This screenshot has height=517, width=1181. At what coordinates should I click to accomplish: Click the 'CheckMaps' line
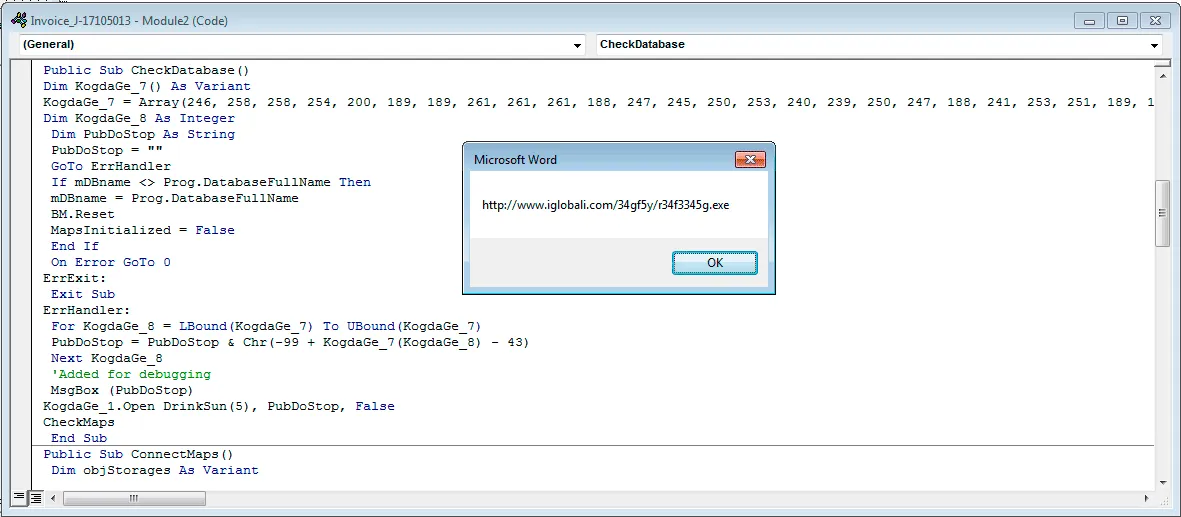[78, 422]
